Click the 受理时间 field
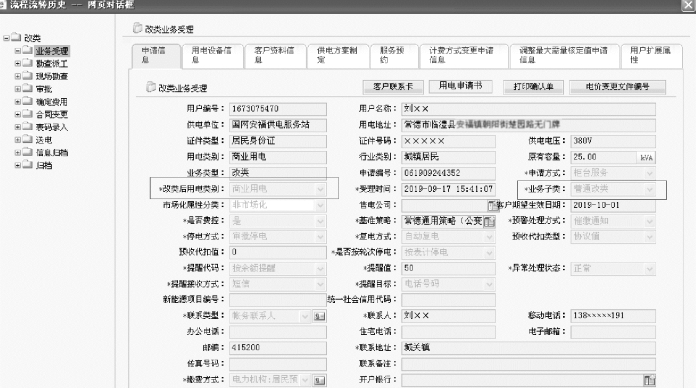 (x=448, y=189)
